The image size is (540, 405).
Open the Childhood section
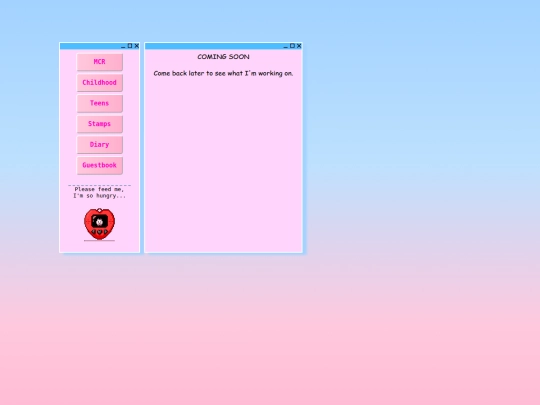[x=100, y=83]
